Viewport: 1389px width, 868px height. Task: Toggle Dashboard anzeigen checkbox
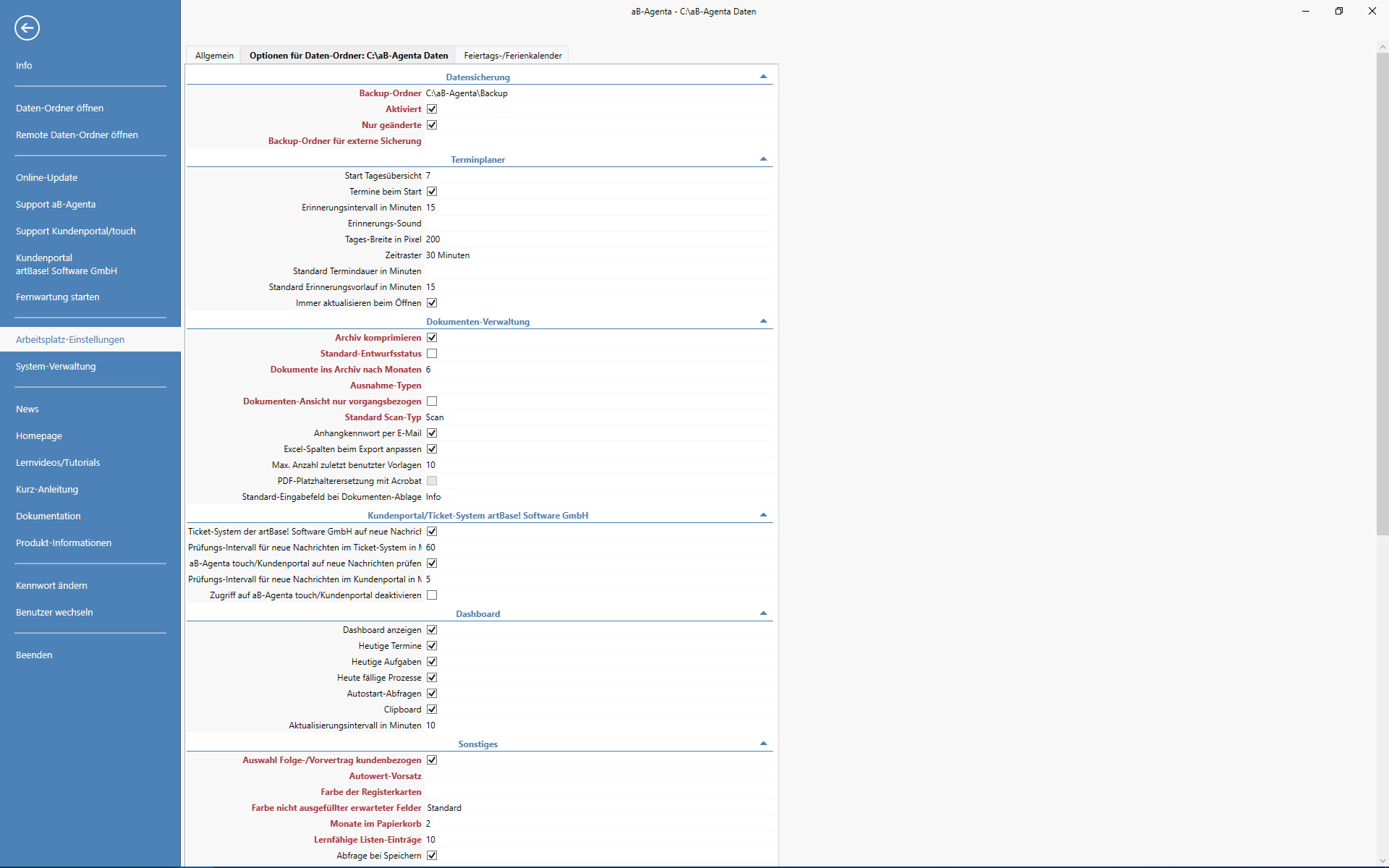tap(432, 630)
